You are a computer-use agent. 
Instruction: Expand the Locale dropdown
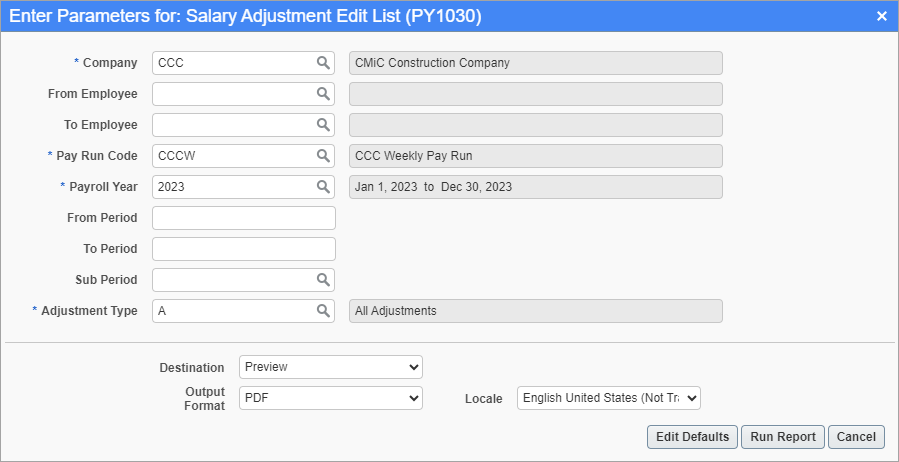pyautogui.click(x=609, y=398)
